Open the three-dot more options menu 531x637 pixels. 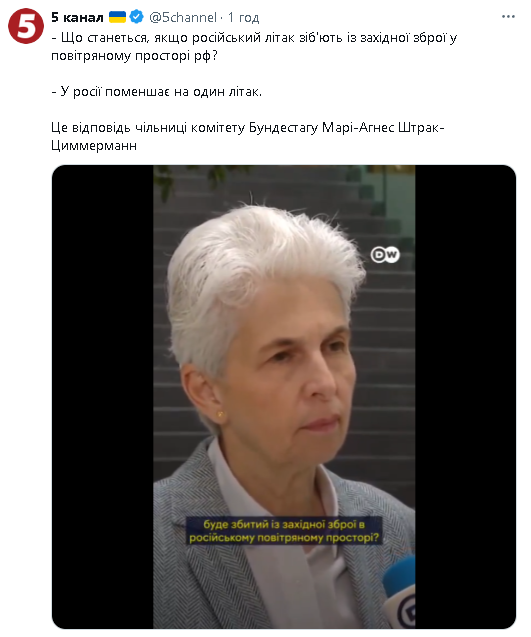click(x=508, y=17)
